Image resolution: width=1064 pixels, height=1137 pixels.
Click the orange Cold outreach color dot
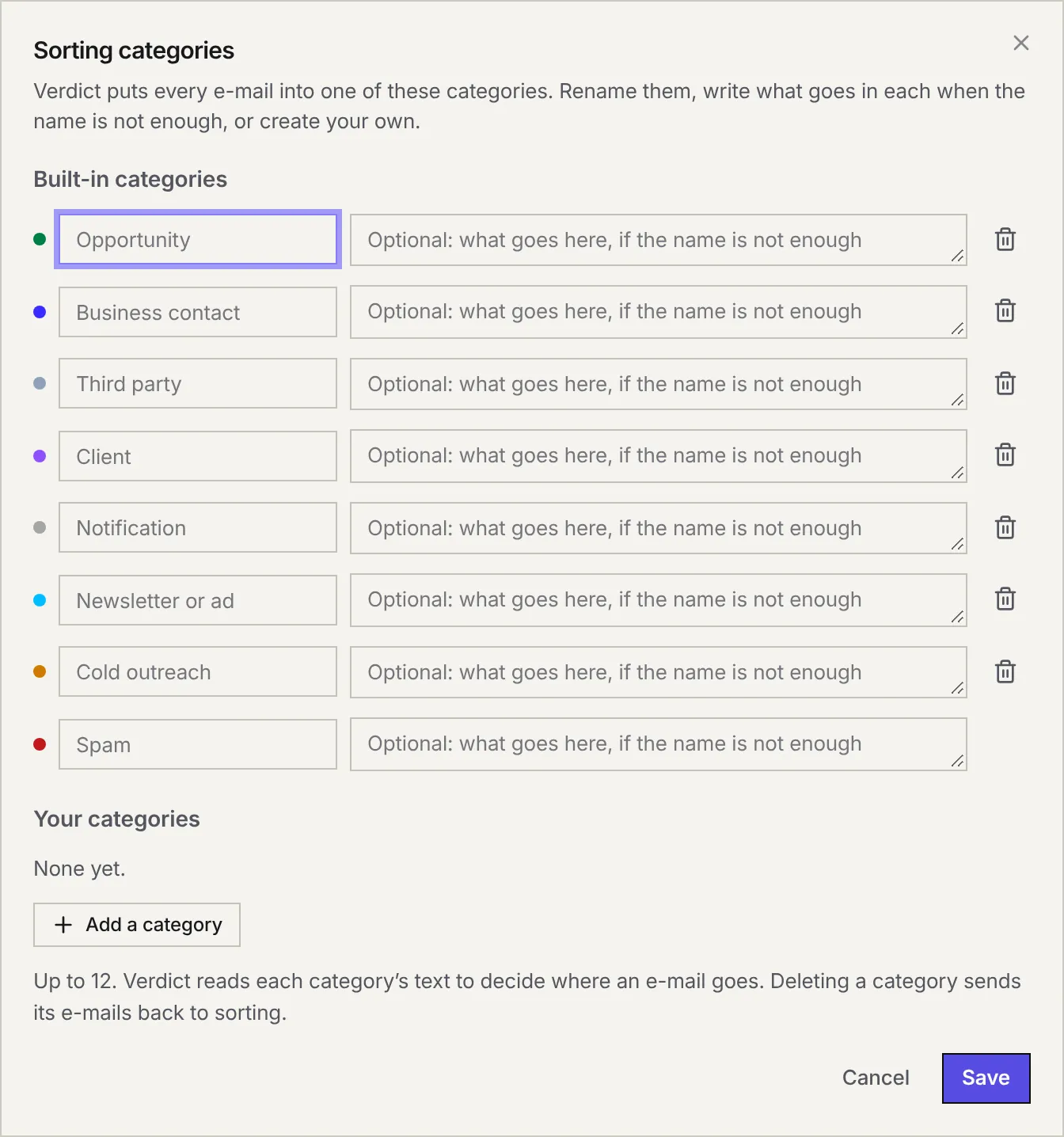pyautogui.click(x=40, y=671)
